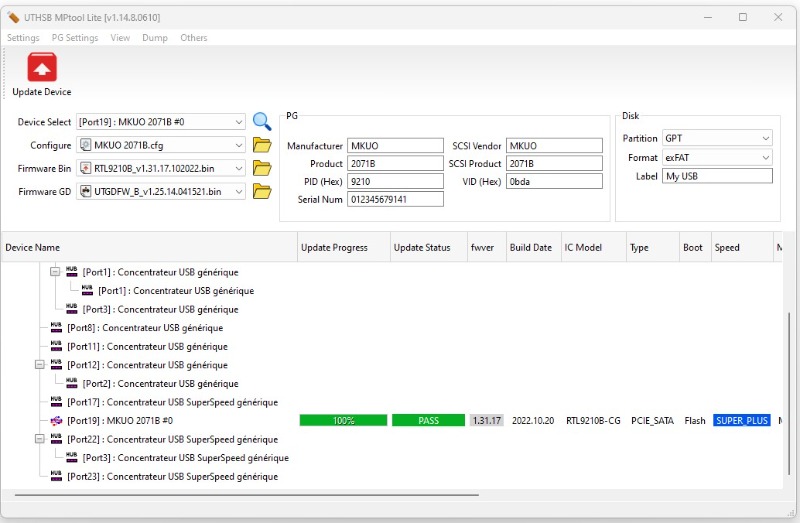Select Port17 SuperSpeed hub tree row
The image size is (800, 523).
point(172,402)
